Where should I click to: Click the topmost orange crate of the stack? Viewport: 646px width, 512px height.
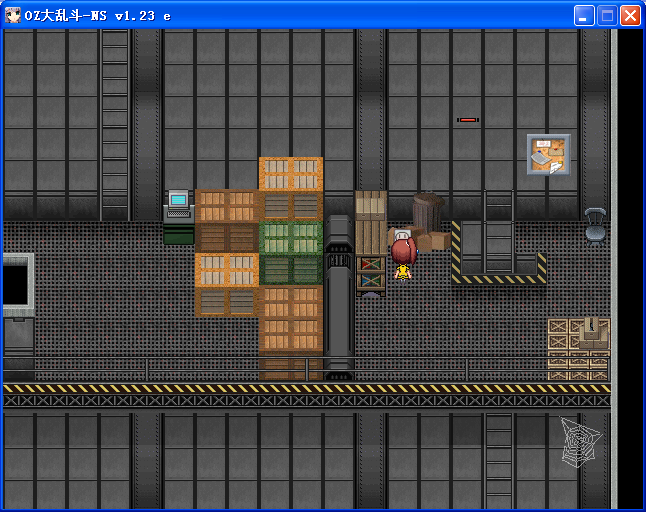tap(291, 173)
